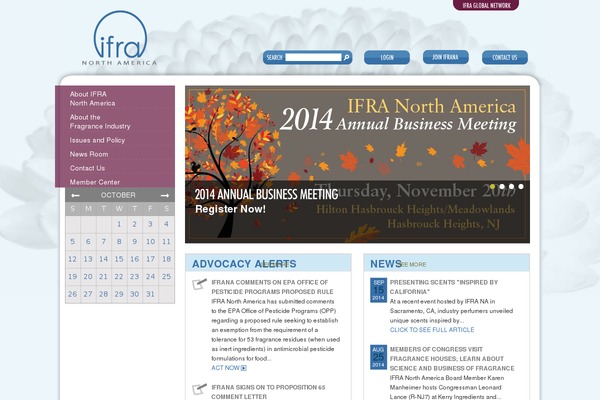Select the third carousel slide dot

tap(512, 186)
